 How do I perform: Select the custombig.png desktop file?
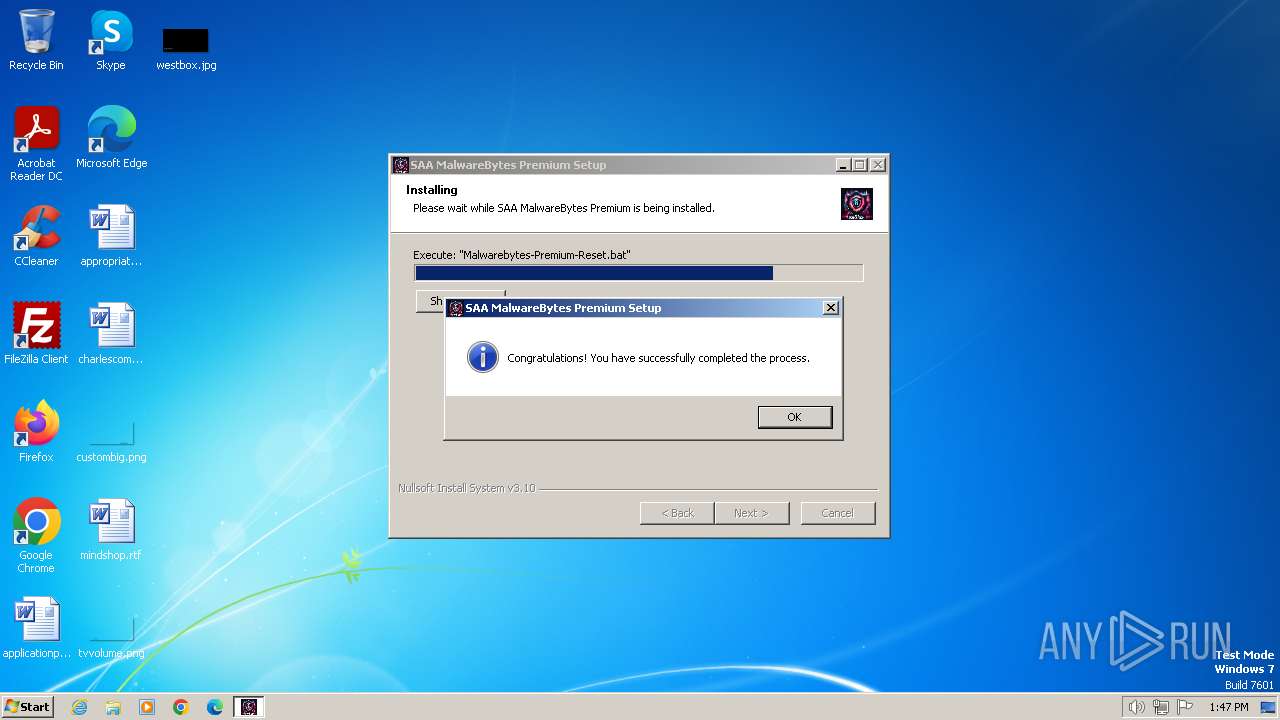111,440
